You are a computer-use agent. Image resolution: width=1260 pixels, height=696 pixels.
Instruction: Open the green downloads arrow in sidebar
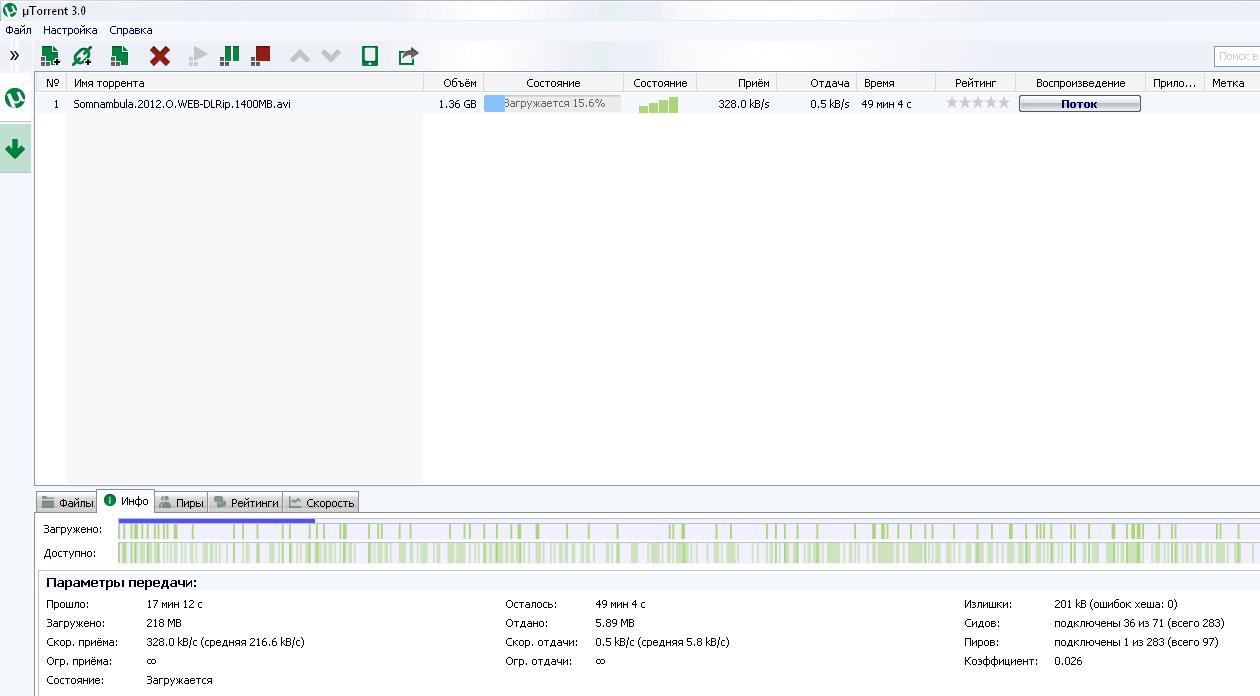[x=15, y=150]
